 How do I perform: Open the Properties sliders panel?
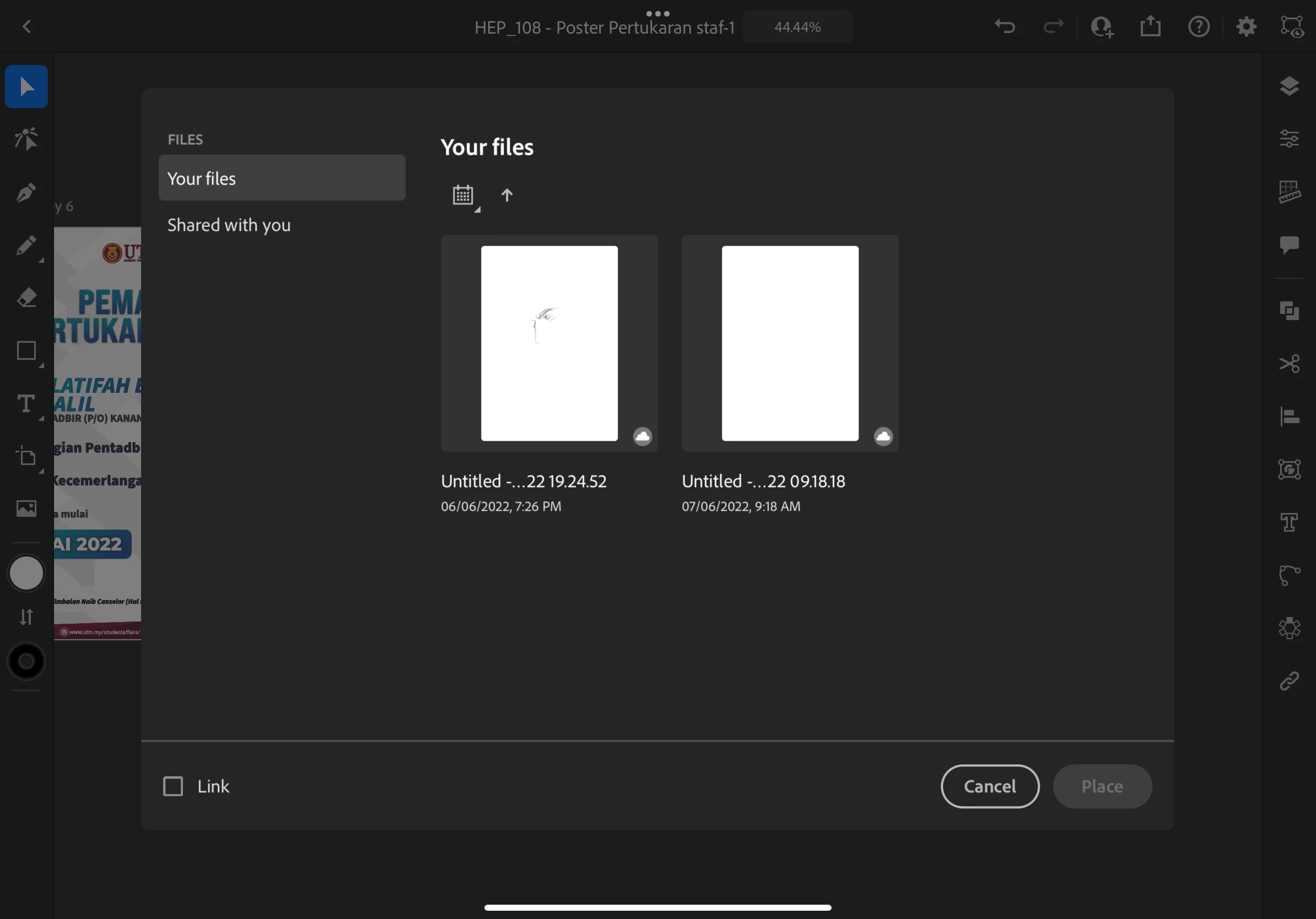click(x=1289, y=139)
